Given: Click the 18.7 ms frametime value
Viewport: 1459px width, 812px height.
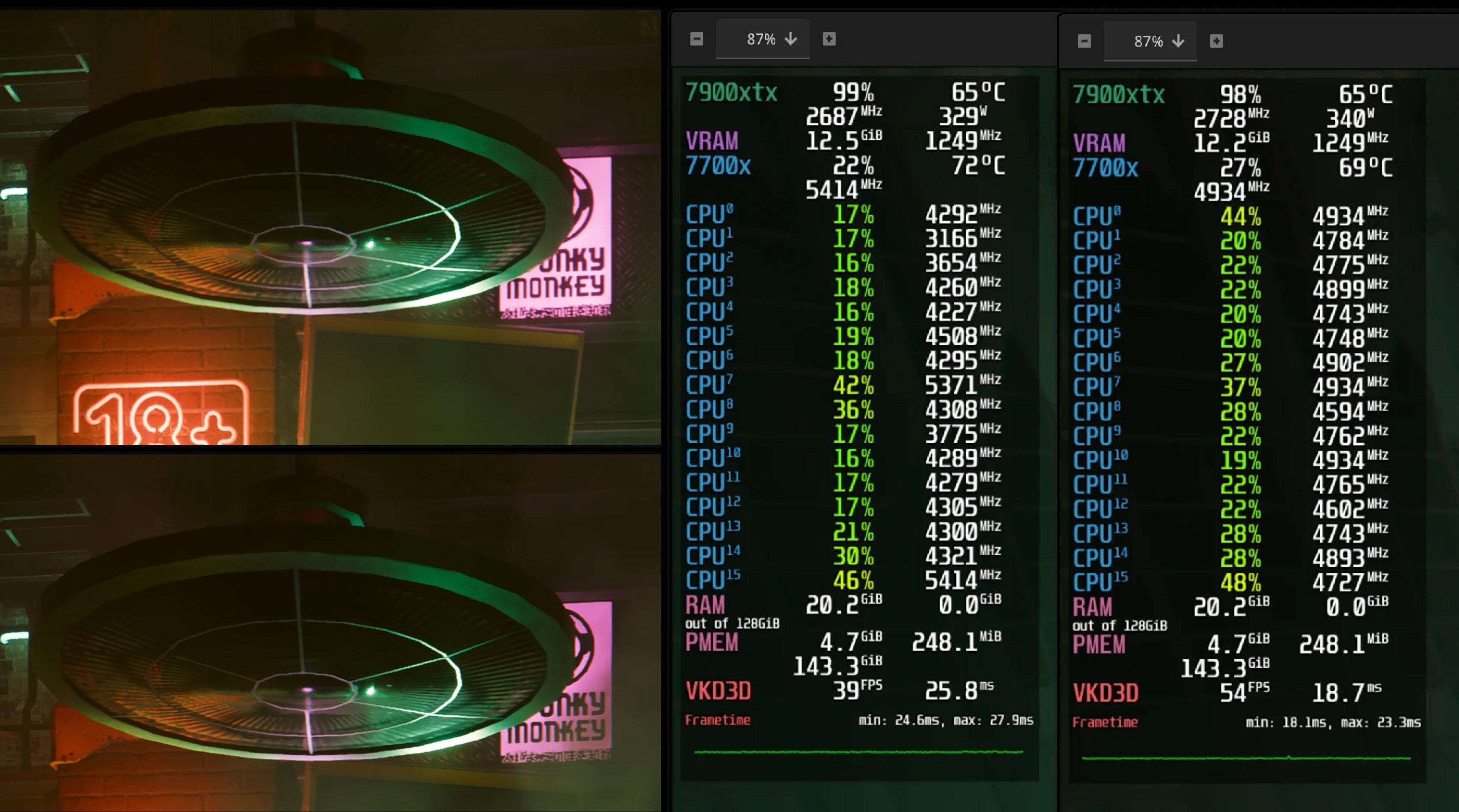Looking at the screenshot, I should point(1347,693).
